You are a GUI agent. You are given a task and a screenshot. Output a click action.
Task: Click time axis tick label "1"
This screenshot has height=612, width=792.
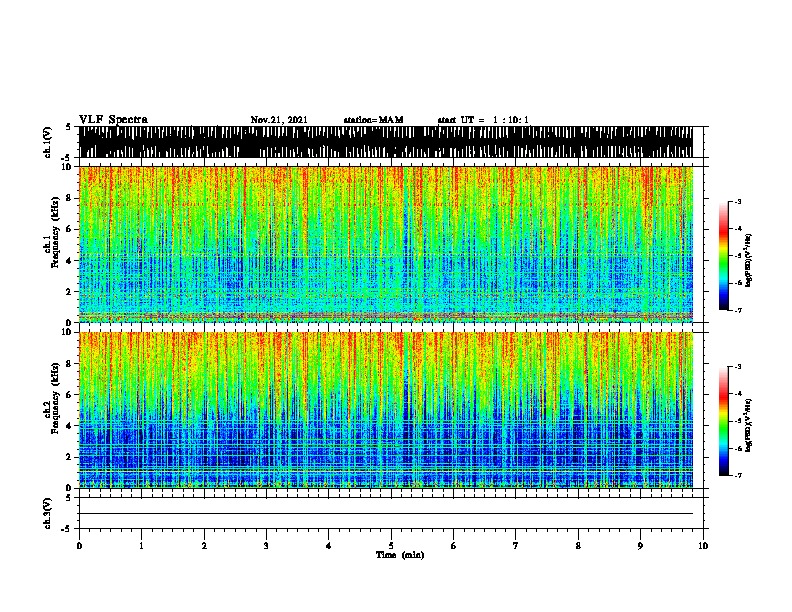[141, 546]
